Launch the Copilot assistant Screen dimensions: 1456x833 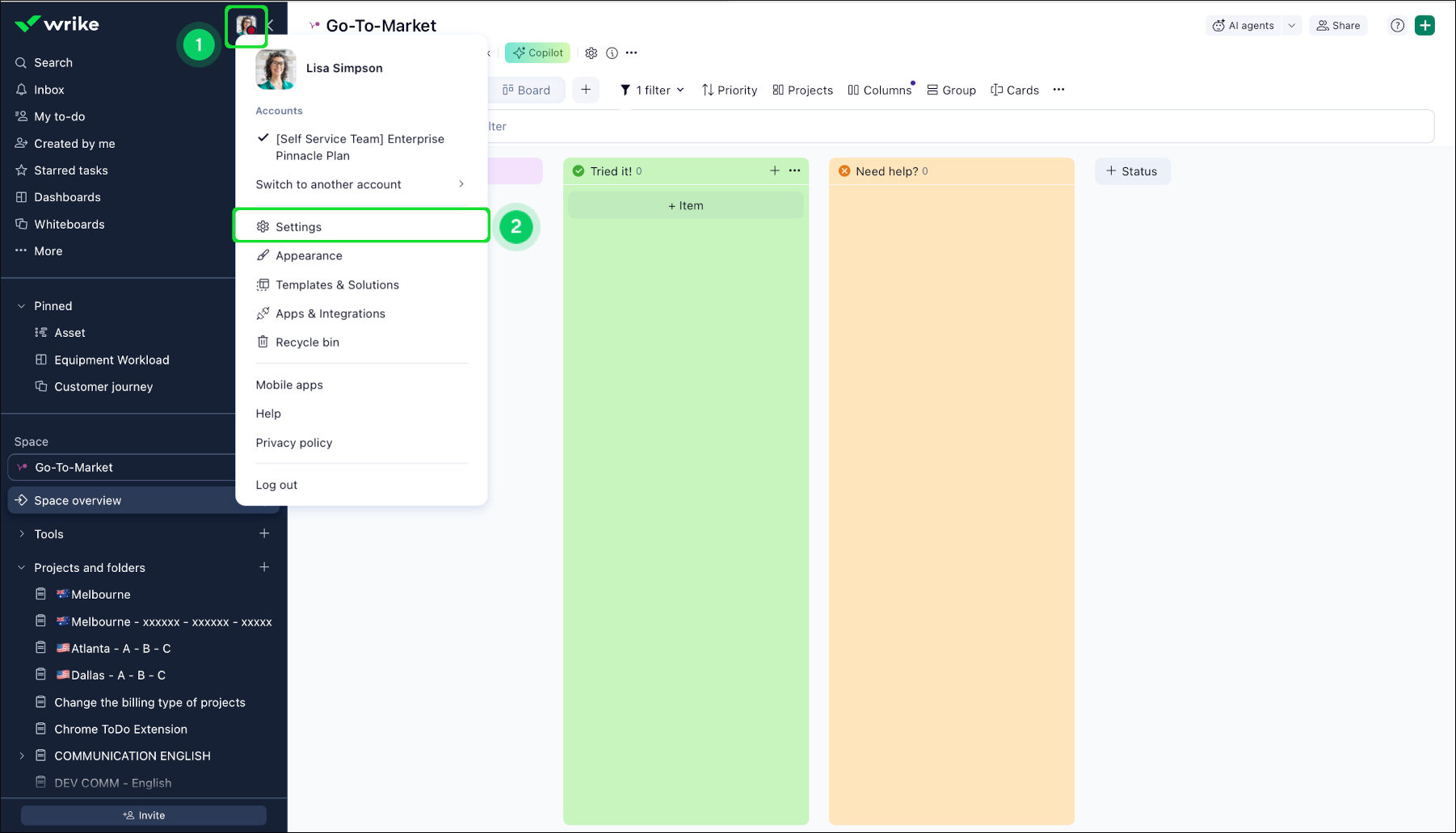click(538, 53)
